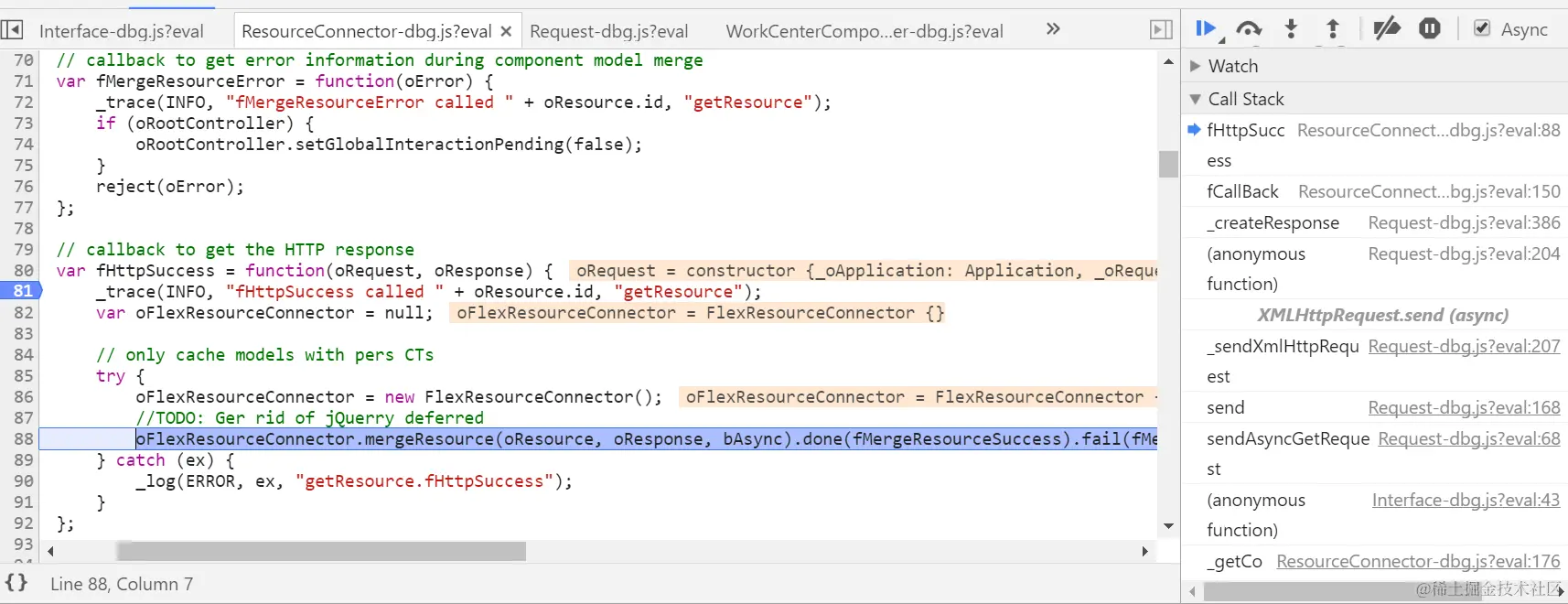Select the _createResponse stack frame
Viewport: 1568px width, 604px height.
[1375, 222]
